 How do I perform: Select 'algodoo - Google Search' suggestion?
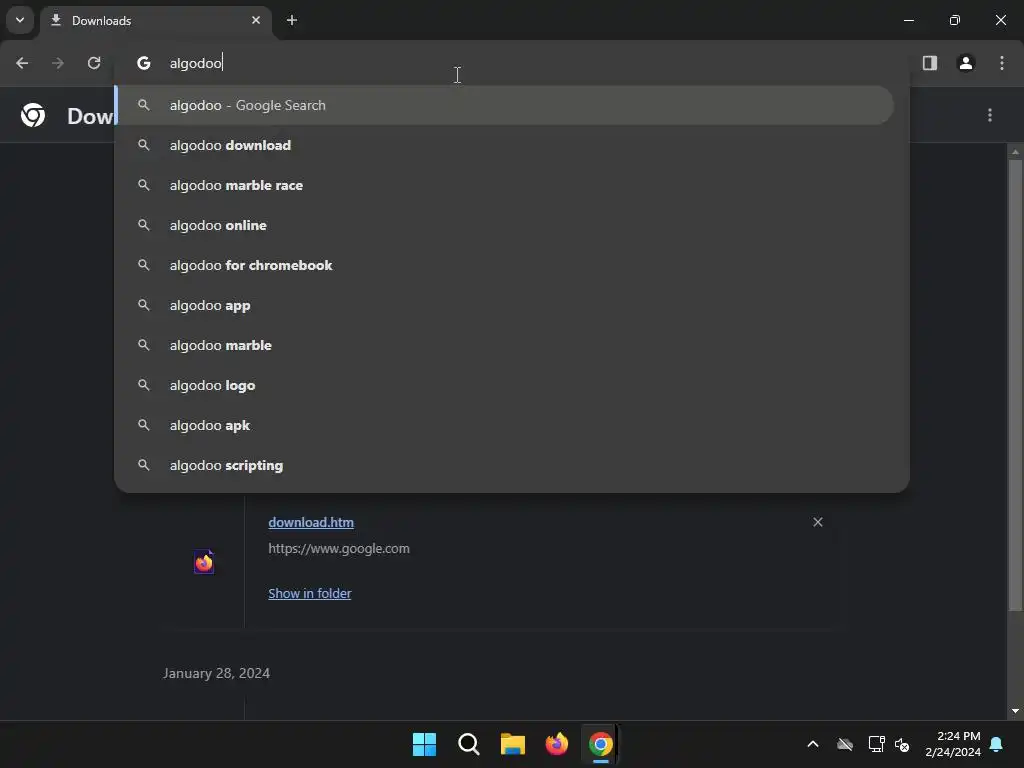(504, 105)
